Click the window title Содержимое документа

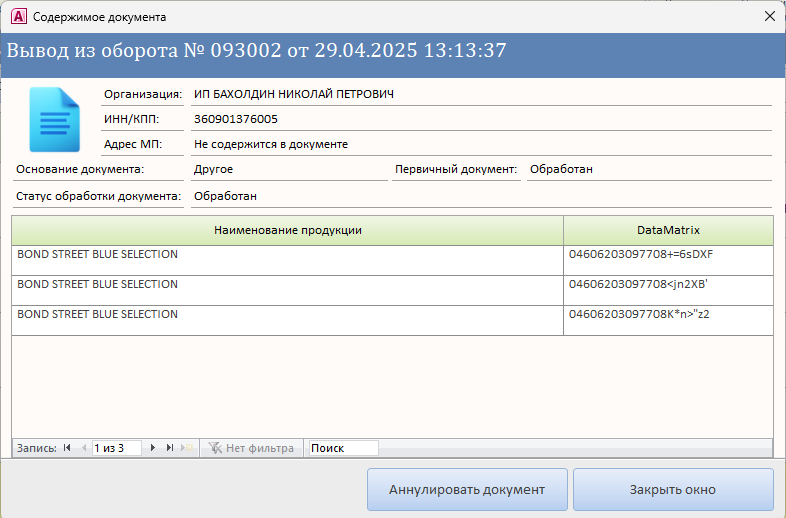coord(99,17)
